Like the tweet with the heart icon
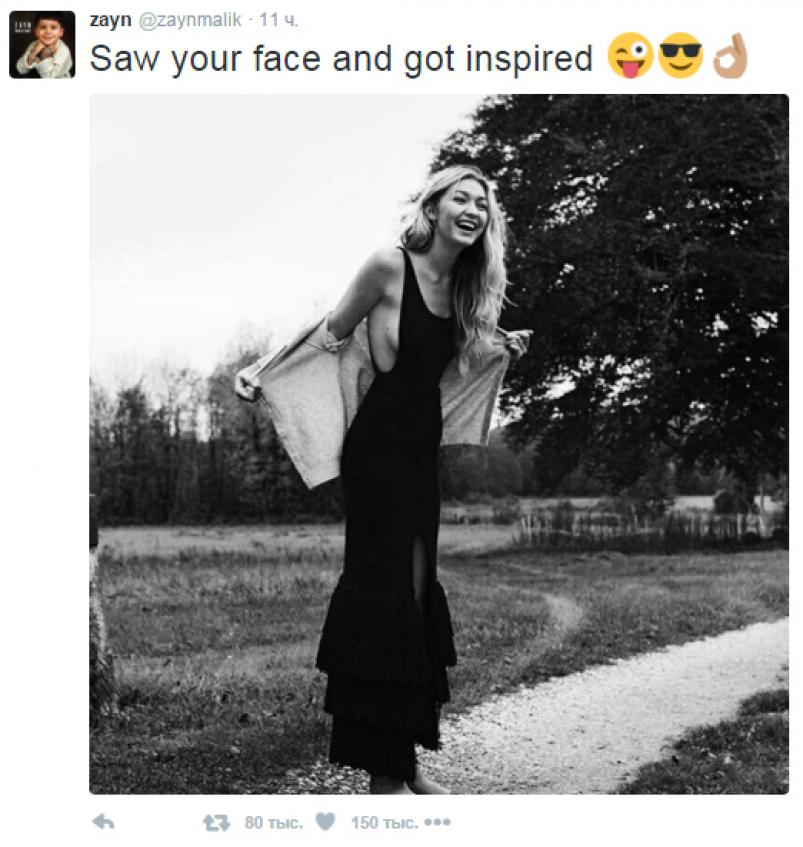This screenshot has width=803, height=847. [x=325, y=822]
